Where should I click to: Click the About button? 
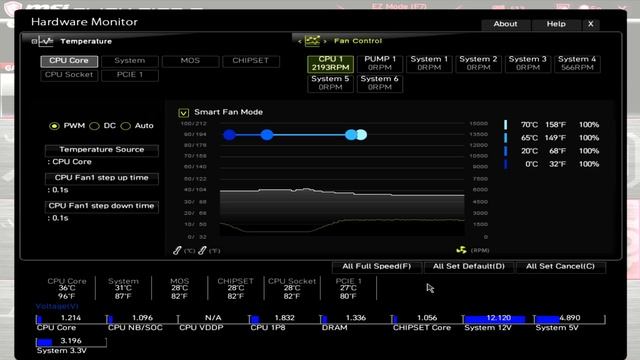(x=505, y=24)
